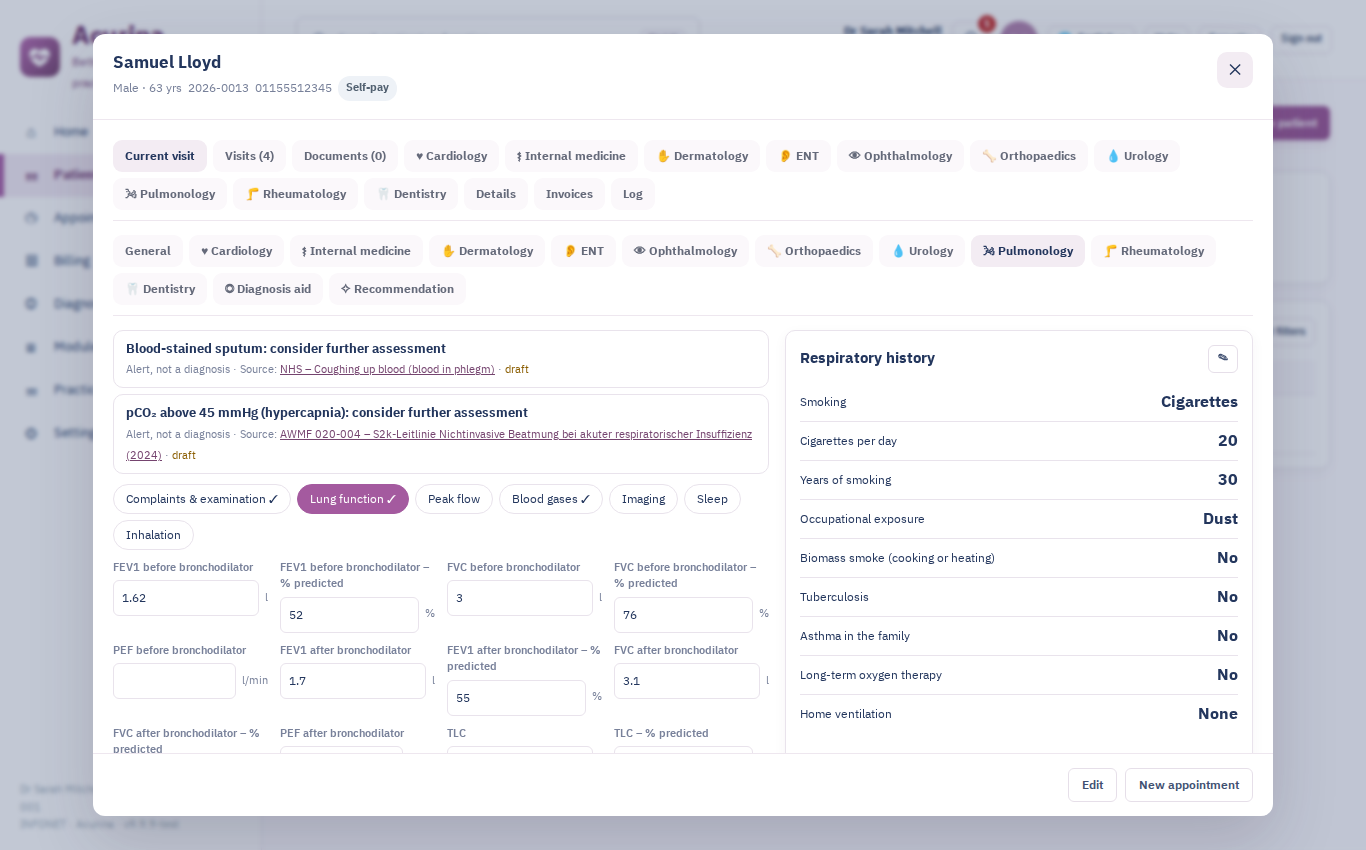Image resolution: width=1366 pixels, height=850 pixels.
Task: Show the Blood gases section
Action: tap(551, 499)
